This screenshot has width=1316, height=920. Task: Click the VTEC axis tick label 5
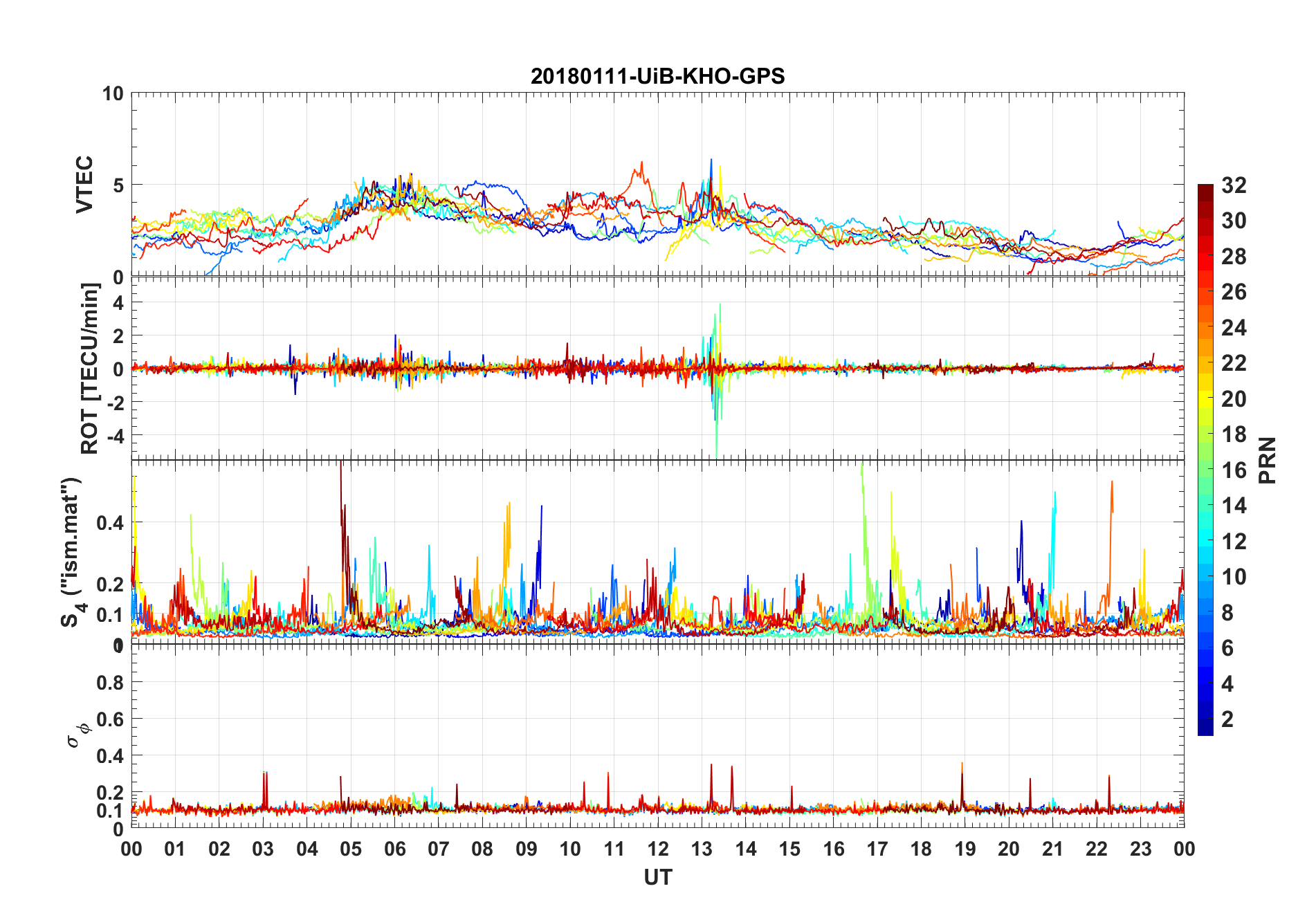pos(118,185)
